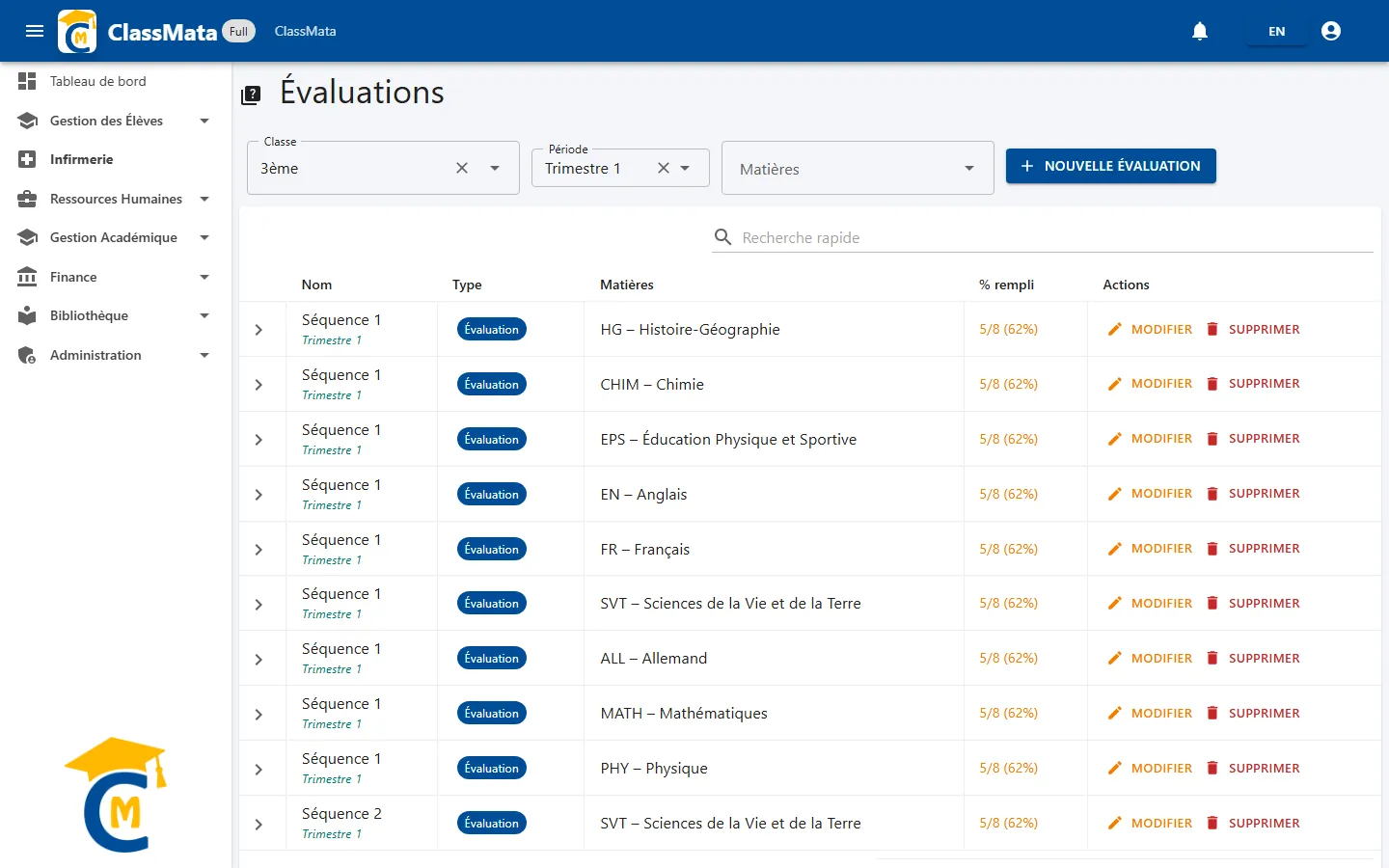Click the Finance bank building icon
Screen dimensions: 1389x868
click(x=27, y=277)
